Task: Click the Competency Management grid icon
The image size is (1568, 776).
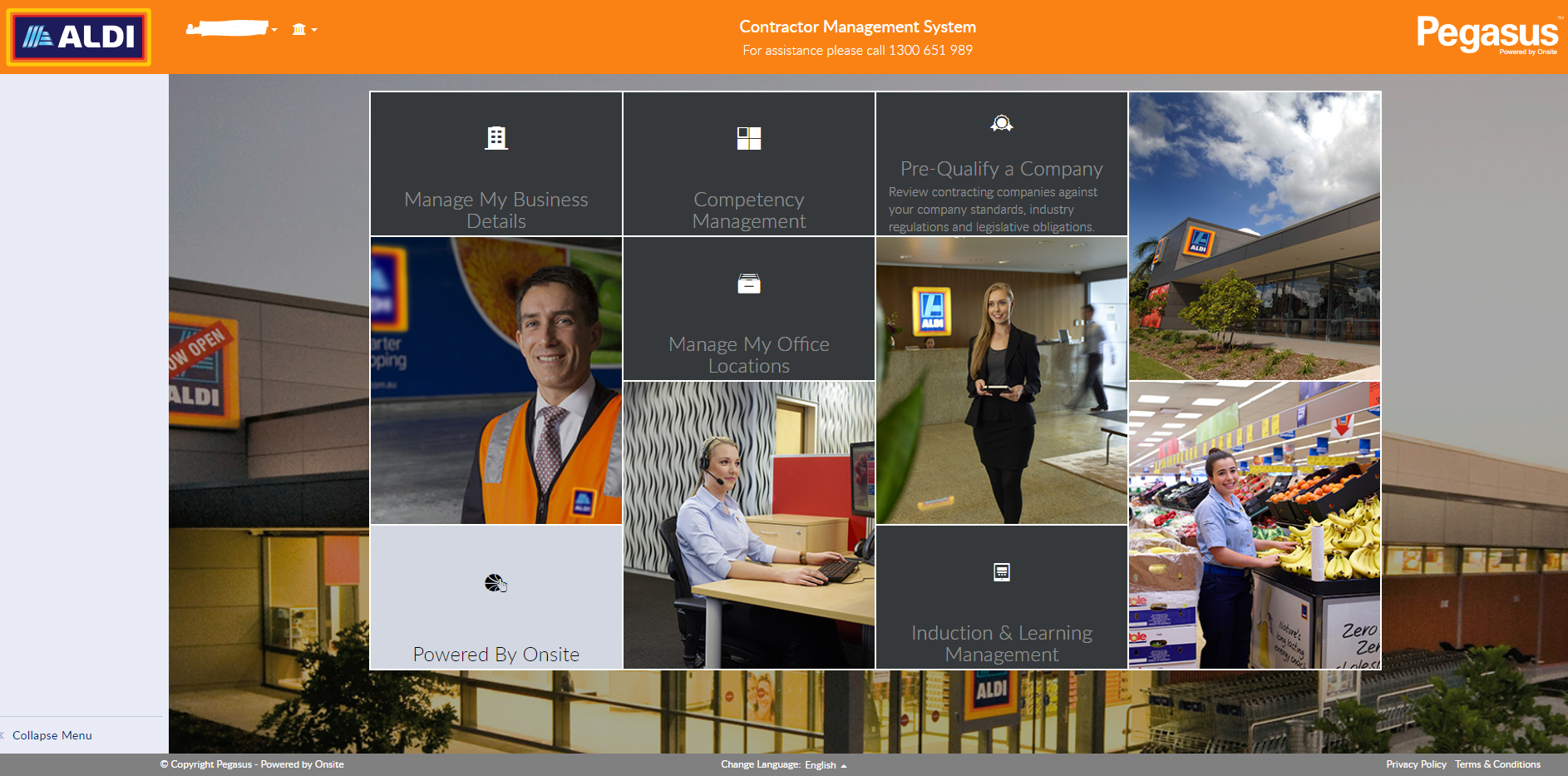Action: [749, 138]
